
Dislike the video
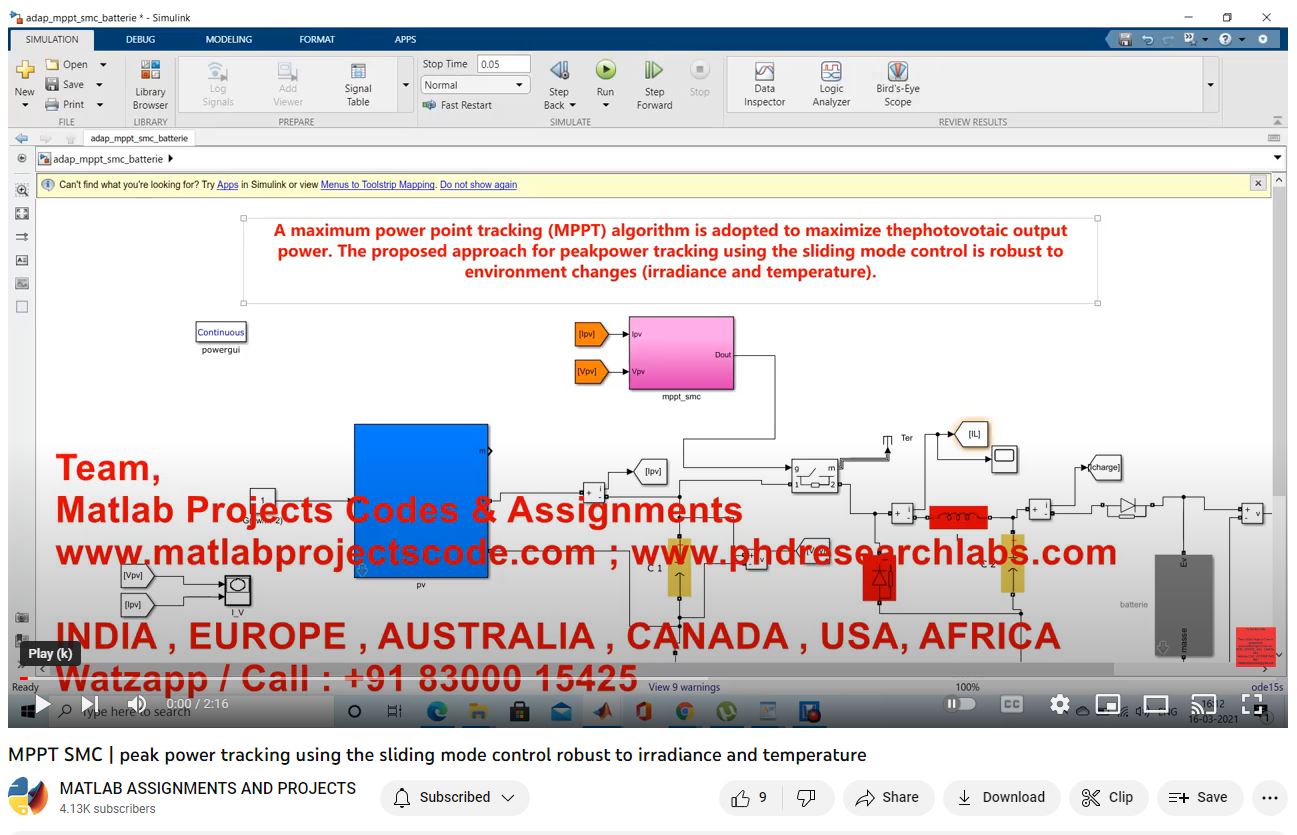(x=805, y=797)
